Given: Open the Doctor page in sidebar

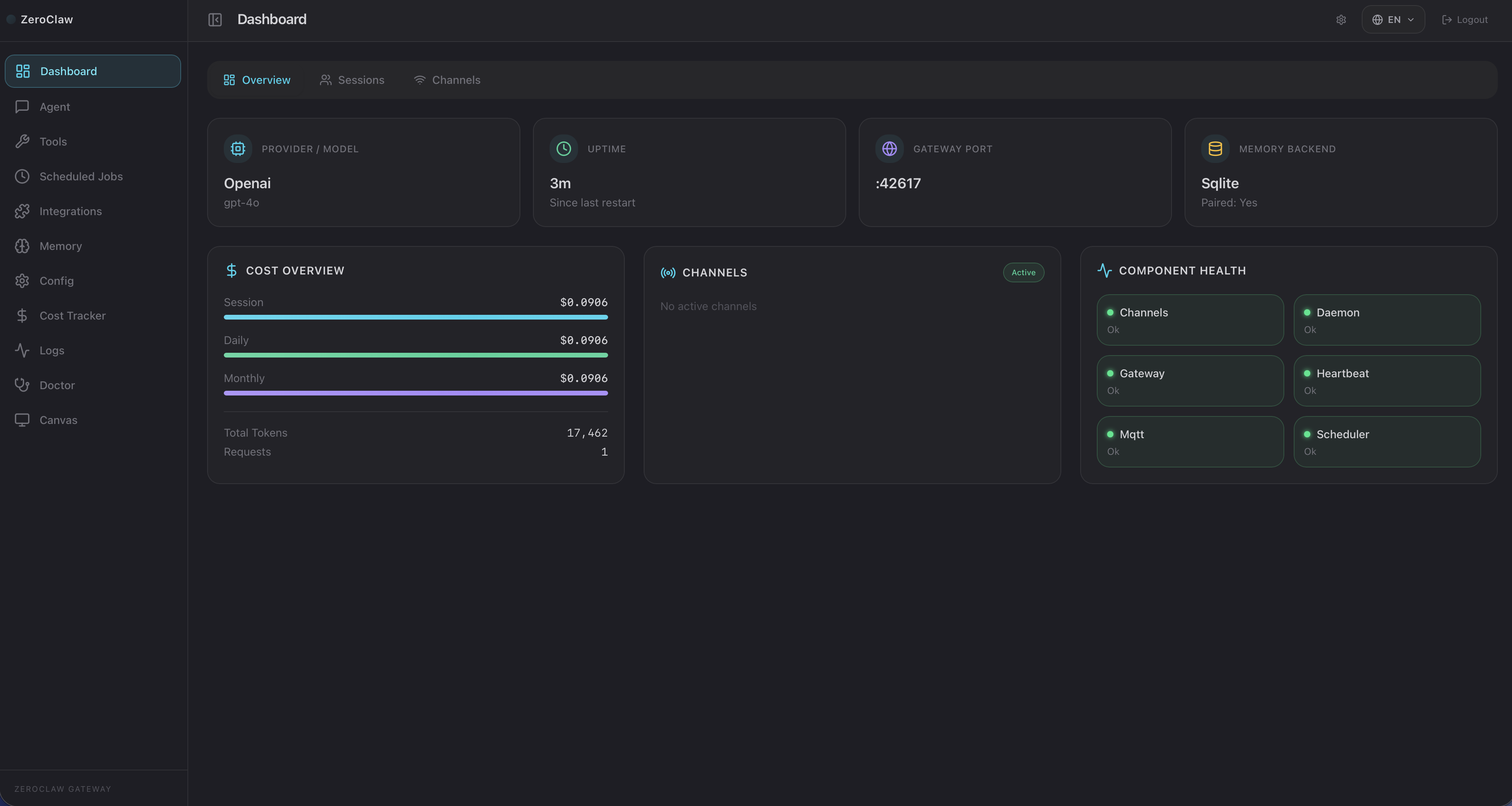Looking at the screenshot, I should (93, 385).
